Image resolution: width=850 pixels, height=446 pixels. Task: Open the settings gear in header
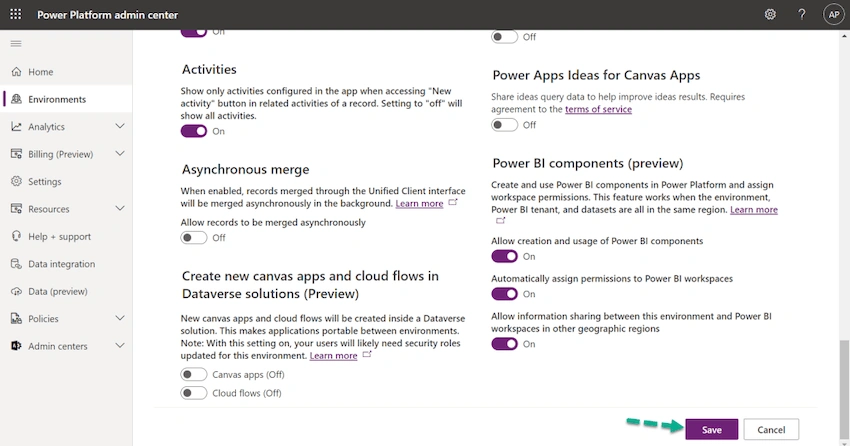(x=770, y=15)
